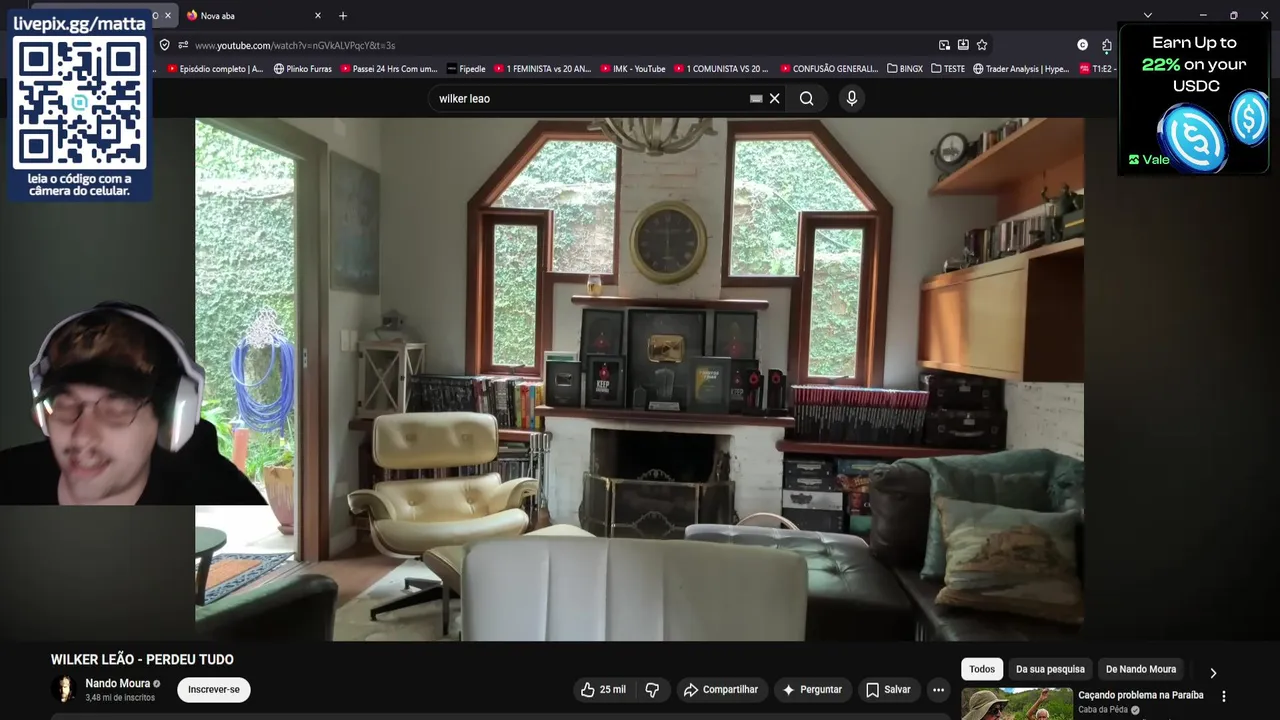Open the 'Trader Analysis | Hype...' bookmark
This screenshot has height=720, width=1280.
(x=1021, y=69)
